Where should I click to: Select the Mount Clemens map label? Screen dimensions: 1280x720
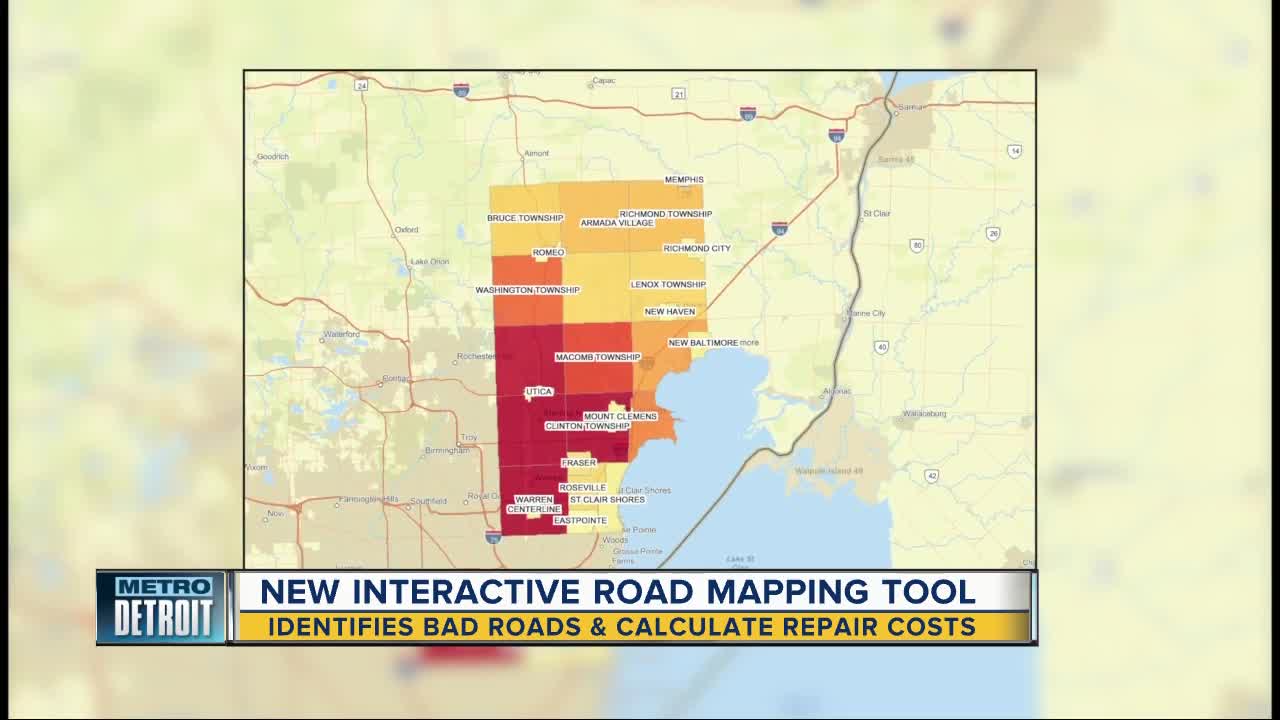point(620,417)
